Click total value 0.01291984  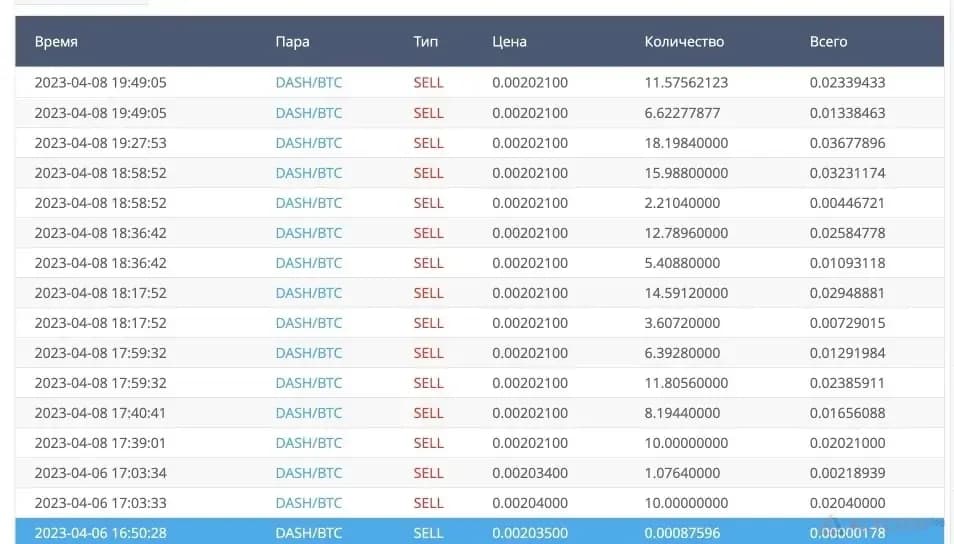(847, 353)
